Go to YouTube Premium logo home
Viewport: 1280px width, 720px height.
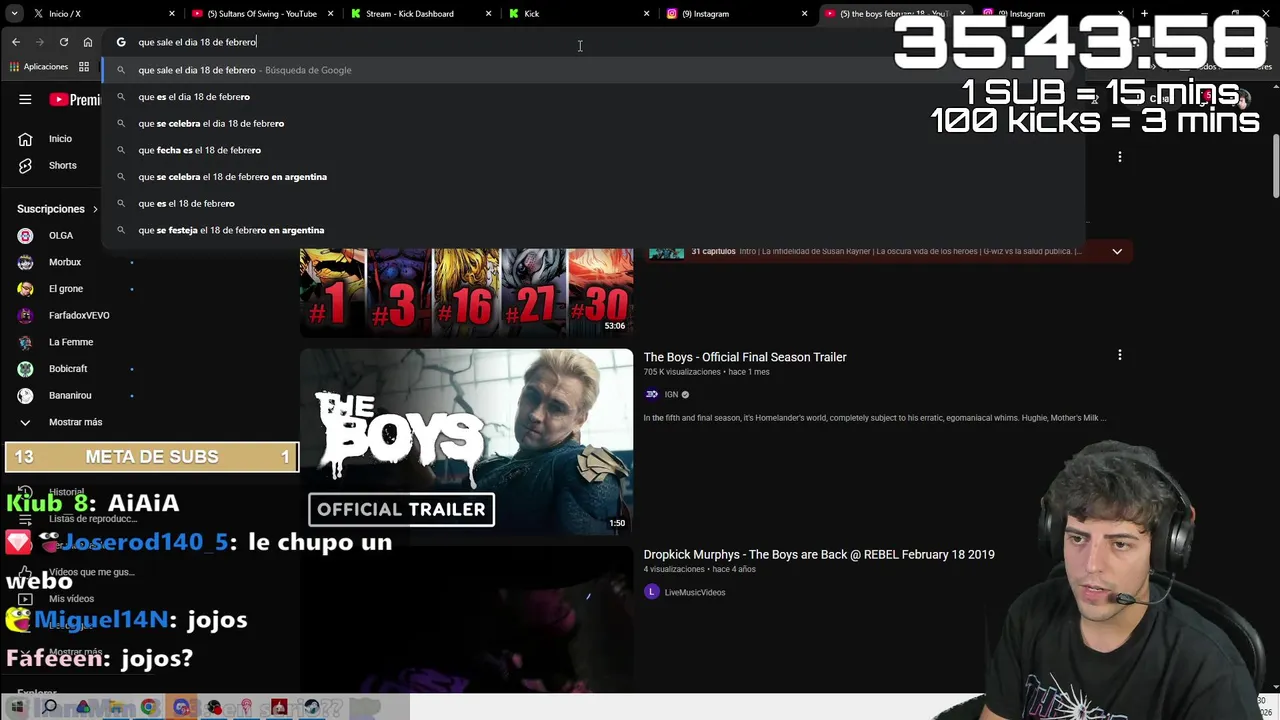(x=75, y=100)
